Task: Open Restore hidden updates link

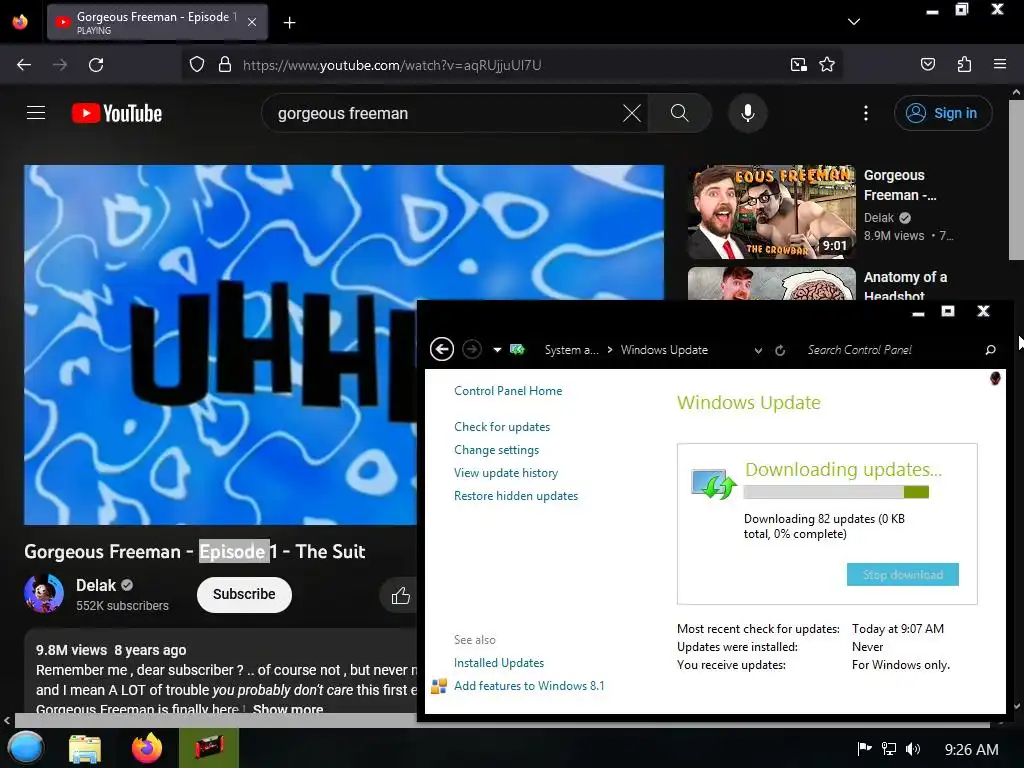Action: click(x=516, y=496)
